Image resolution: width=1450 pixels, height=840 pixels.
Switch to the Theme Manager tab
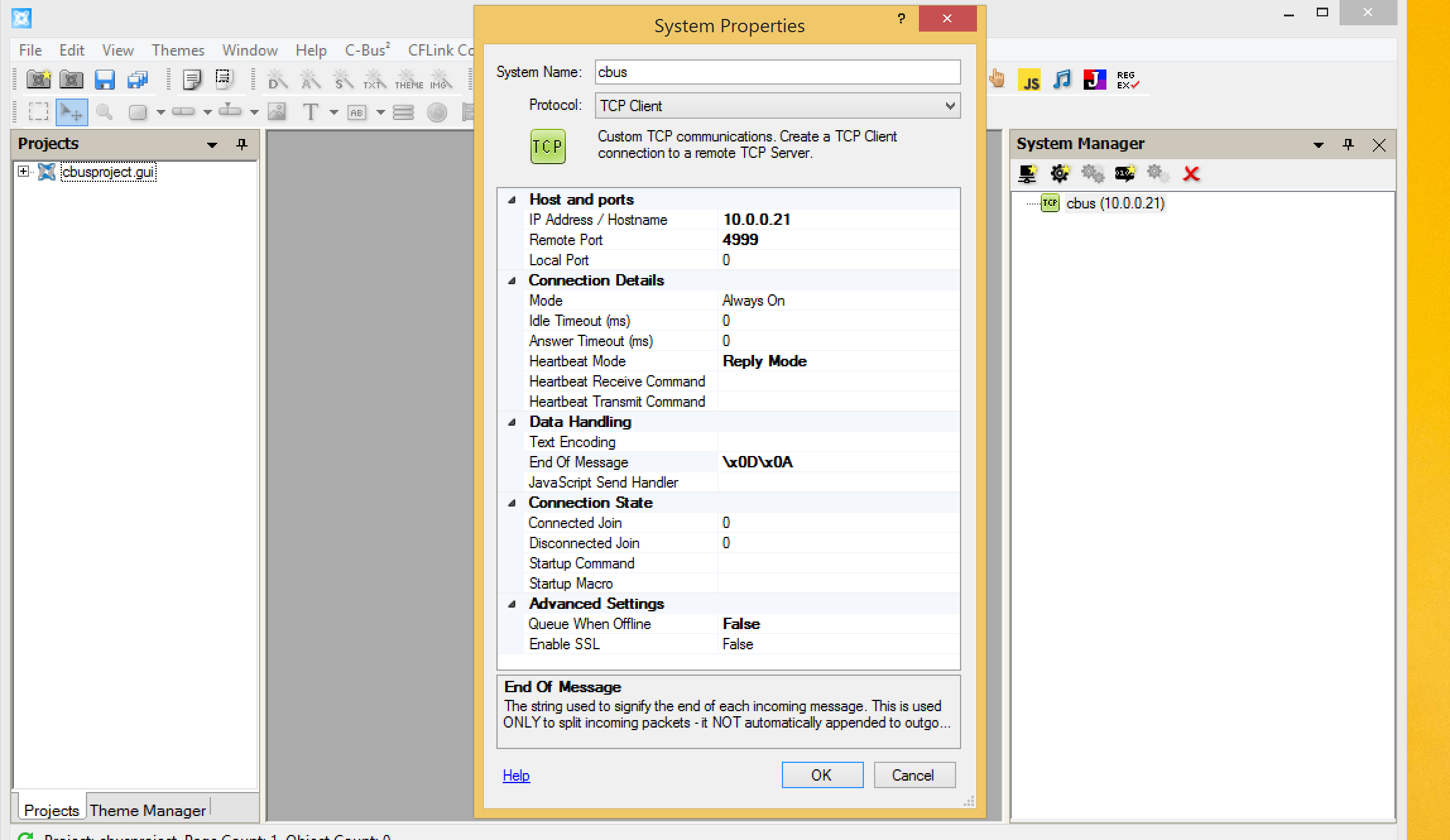[x=147, y=810]
